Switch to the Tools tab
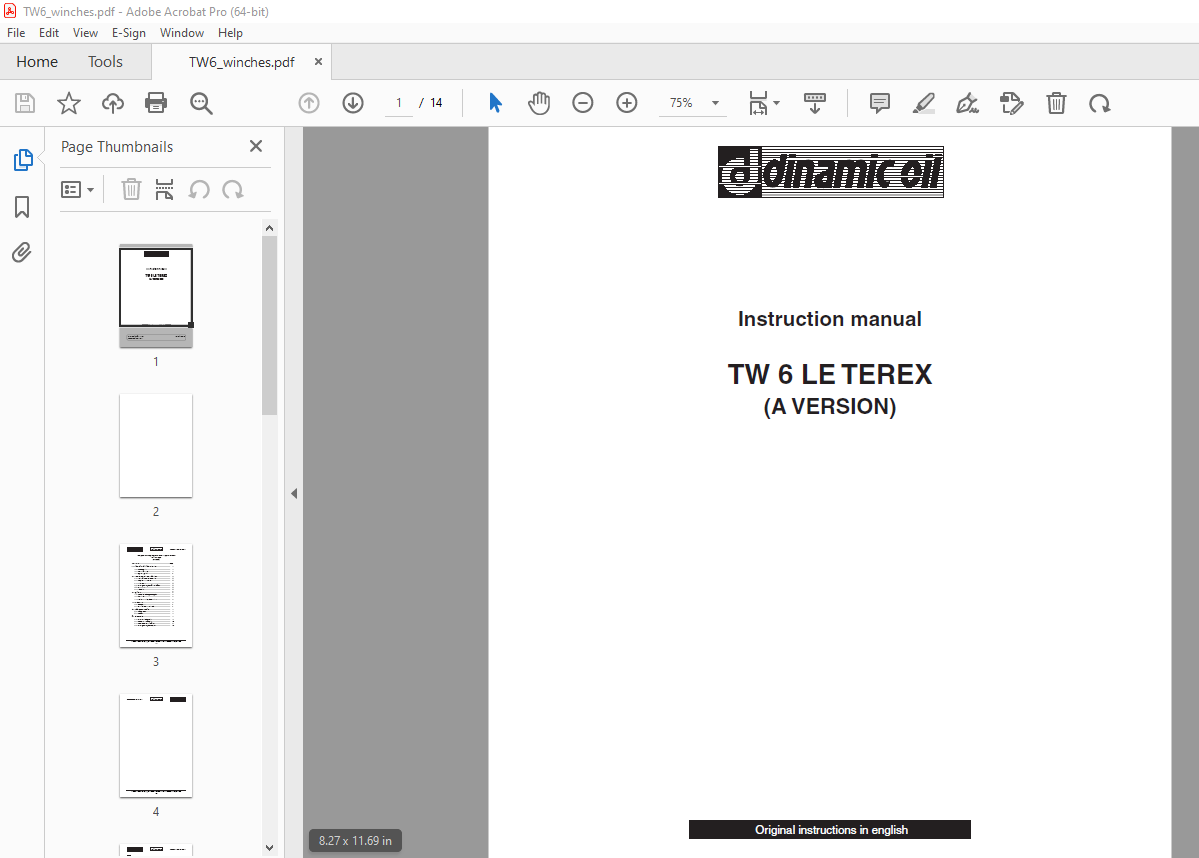Viewport: 1199px width, 858px height. coord(105,62)
